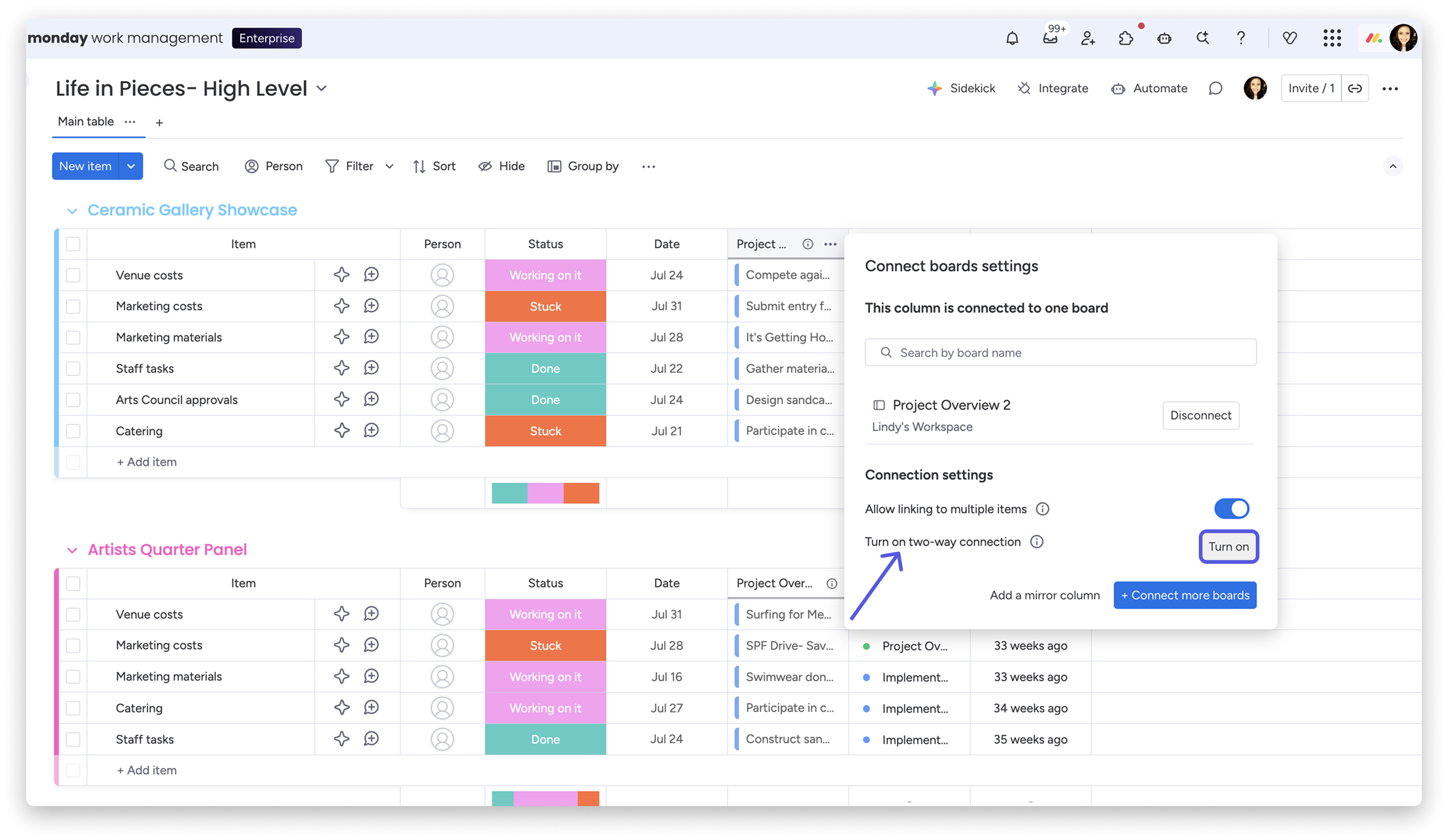Click Connect more boards button
This screenshot has width=1448, height=840.
click(1184, 595)
